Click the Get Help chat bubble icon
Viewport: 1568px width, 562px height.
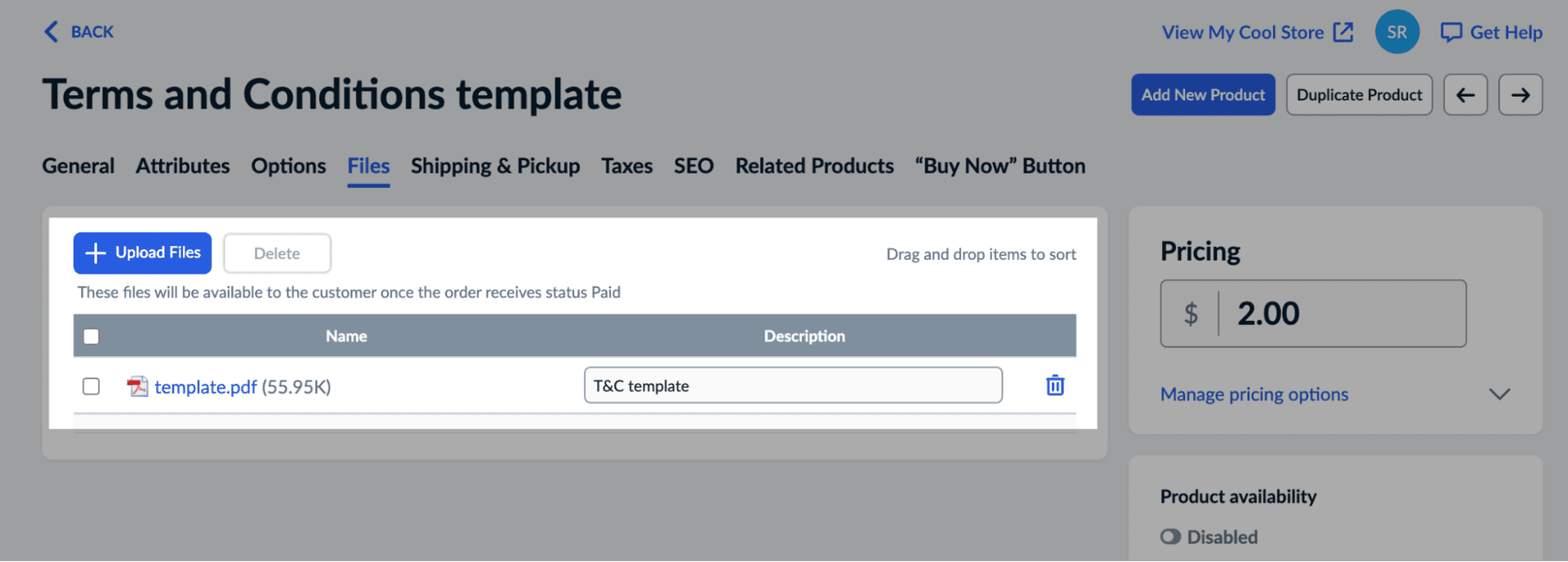(1450, 32)
